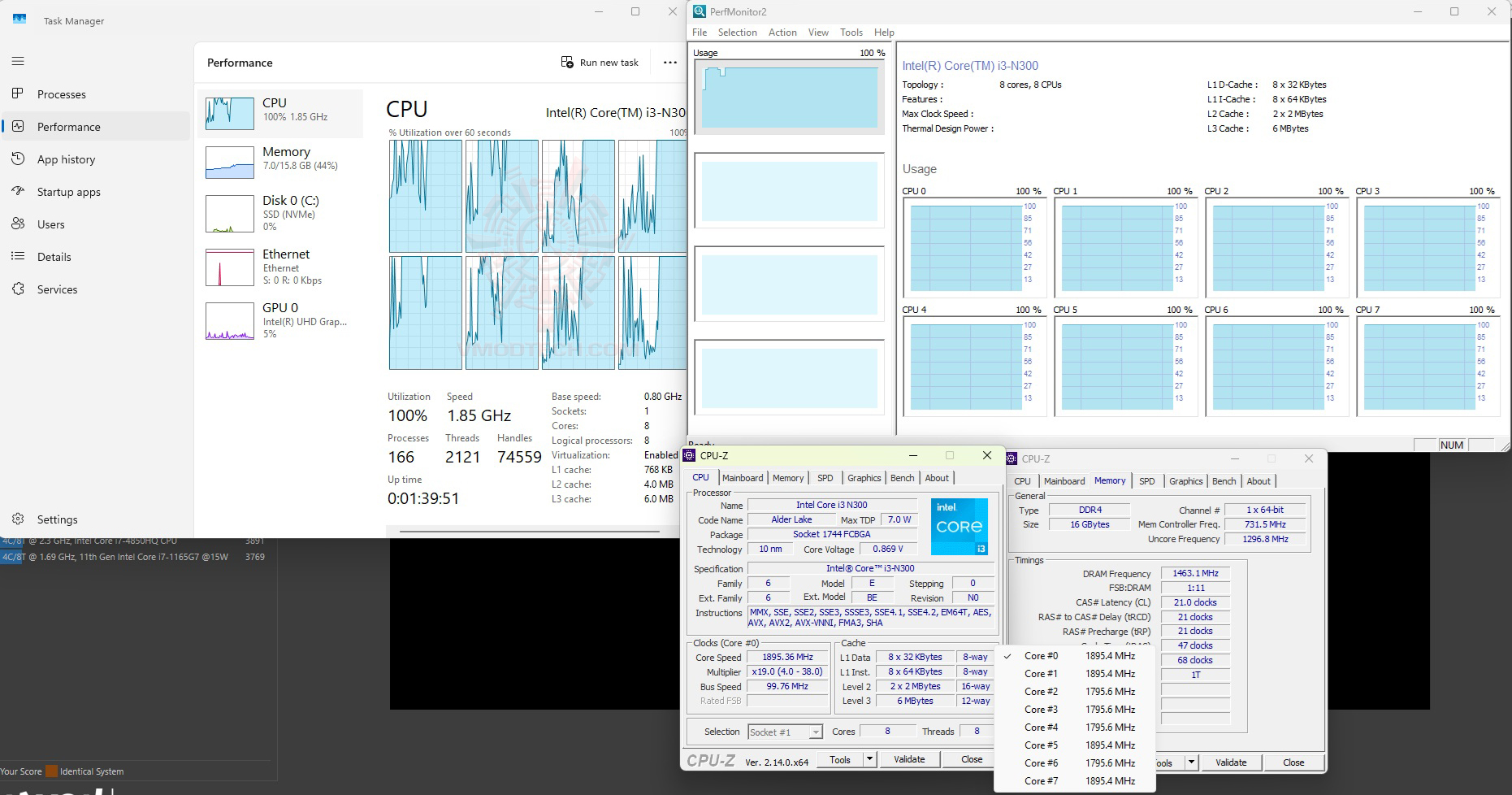Choose Core #3 from the core menu
This screenshot has width=1512, height=795.
tap(1074, 710)
